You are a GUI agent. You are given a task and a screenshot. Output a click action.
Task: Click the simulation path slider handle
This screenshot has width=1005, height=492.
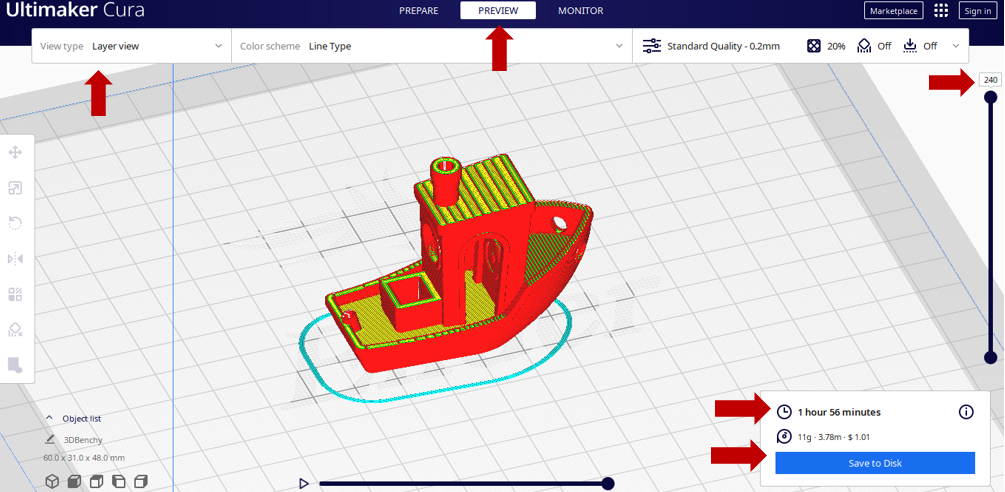coord(608,483)
